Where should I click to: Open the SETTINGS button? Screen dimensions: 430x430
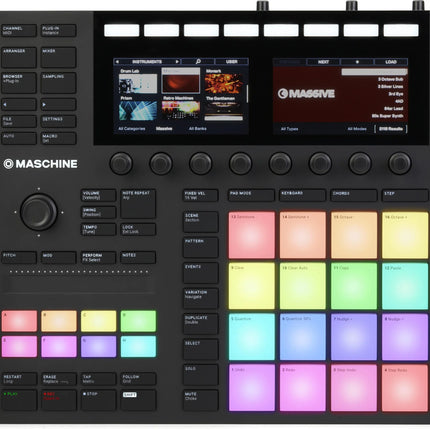click(59, 121)
